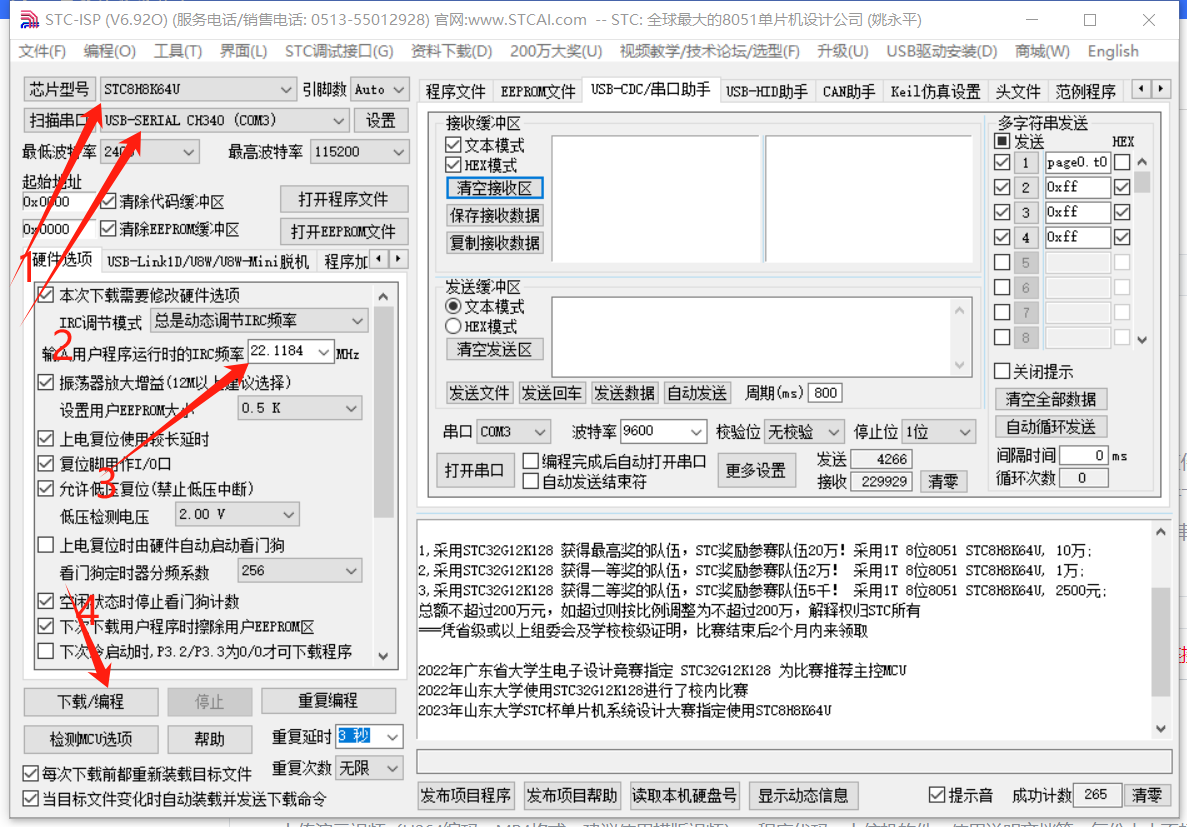Expand the 停止位 1位 dropdown
Viewport: 1187px width, 827px height.
[x=964, y=432]
